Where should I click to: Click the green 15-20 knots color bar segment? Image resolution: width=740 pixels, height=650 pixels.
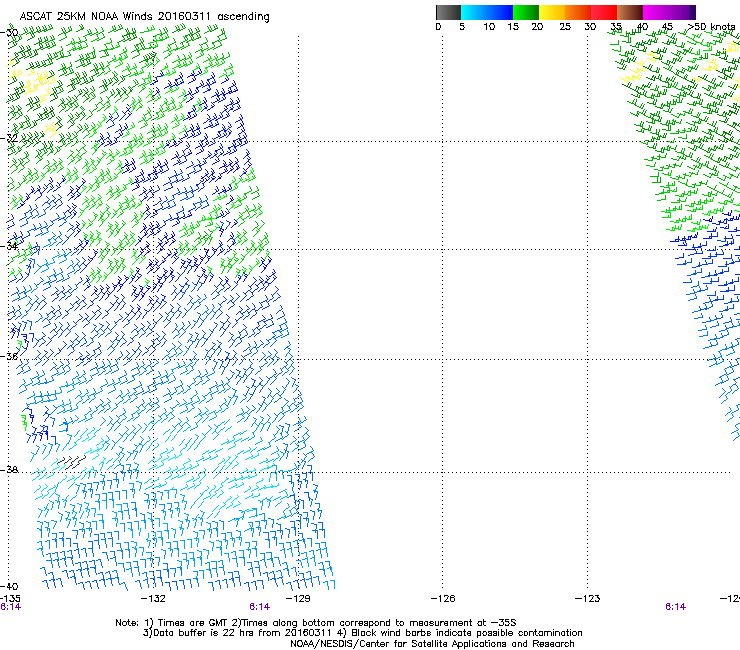click(526, 12)
